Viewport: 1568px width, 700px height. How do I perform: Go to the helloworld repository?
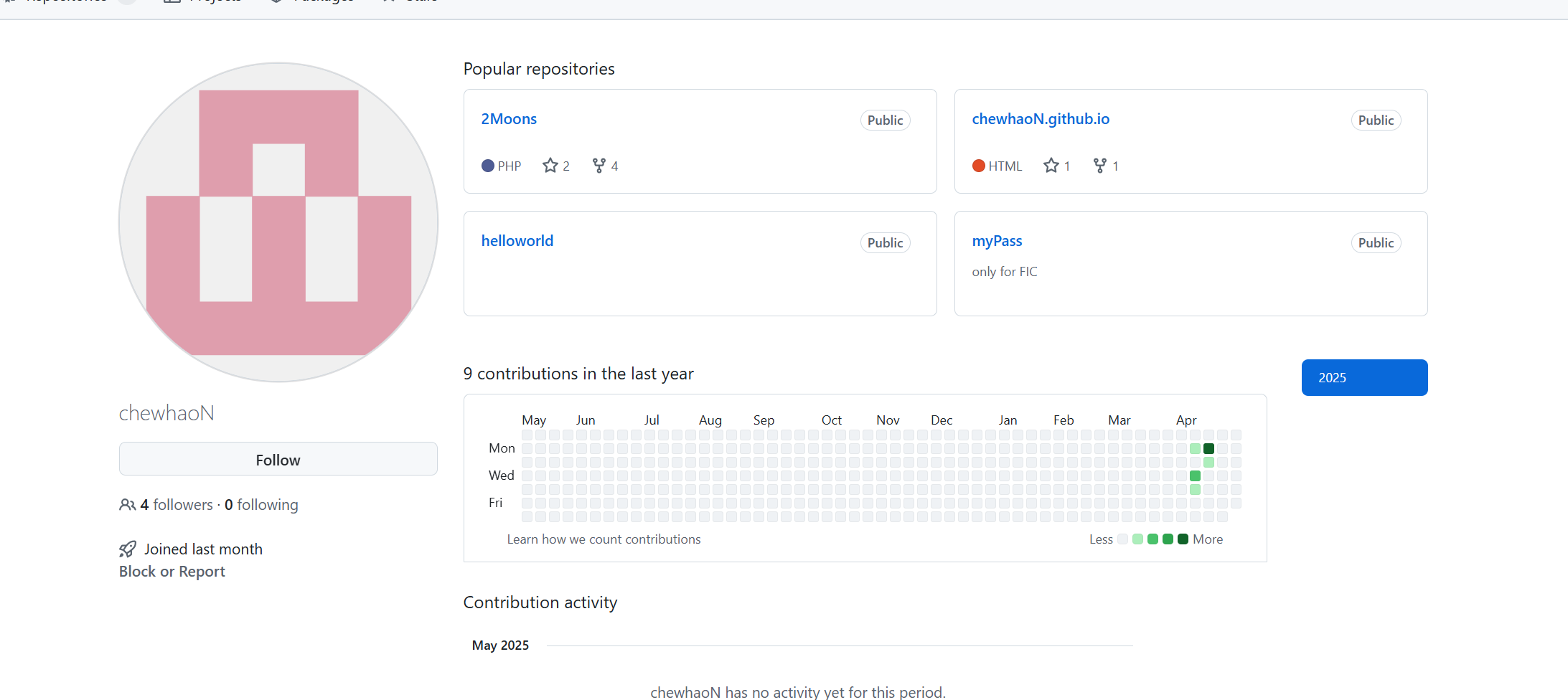coord(517,241)
